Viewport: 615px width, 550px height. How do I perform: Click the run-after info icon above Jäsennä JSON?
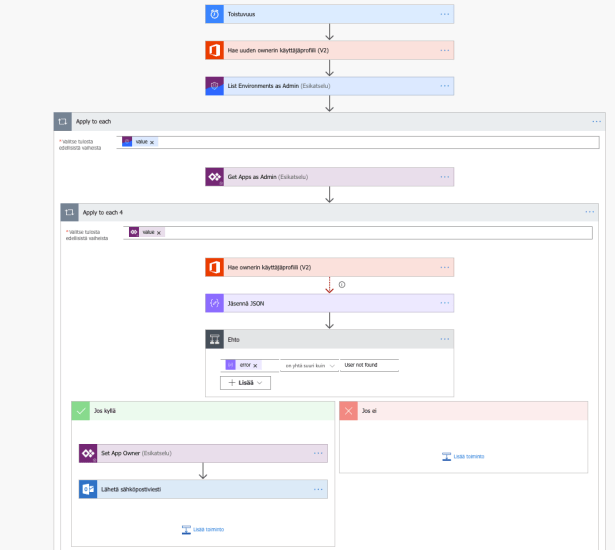(x=343, y=284)
